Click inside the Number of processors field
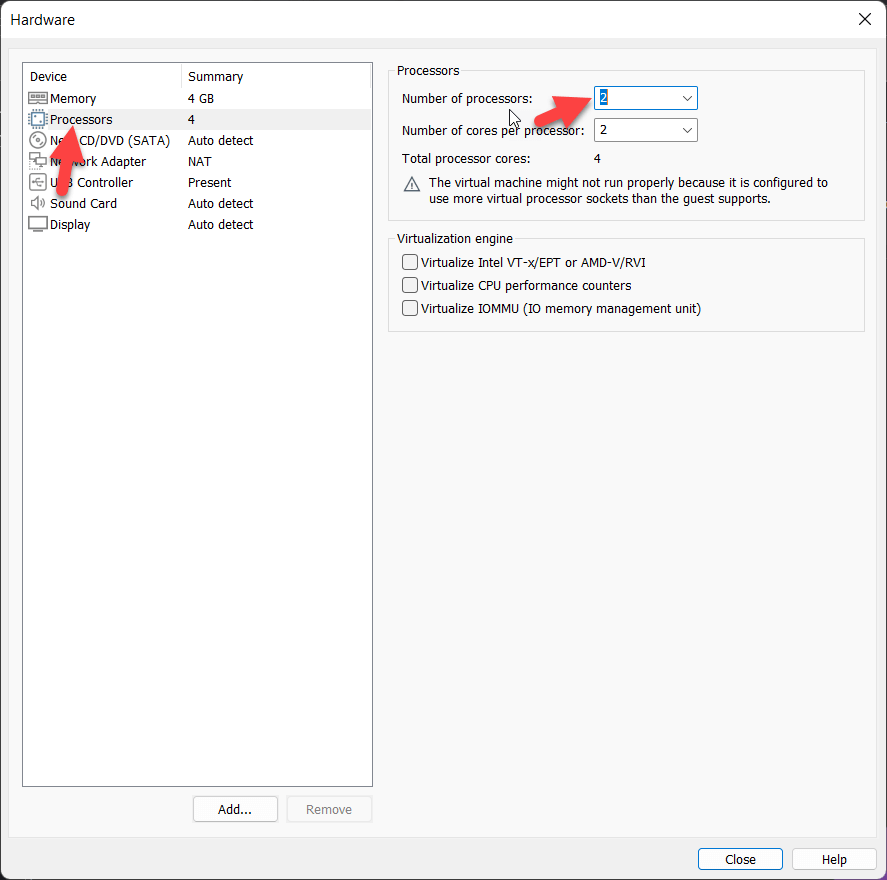Image resolution: width=887 pixels, height=880 pixels. pos(636,98)
